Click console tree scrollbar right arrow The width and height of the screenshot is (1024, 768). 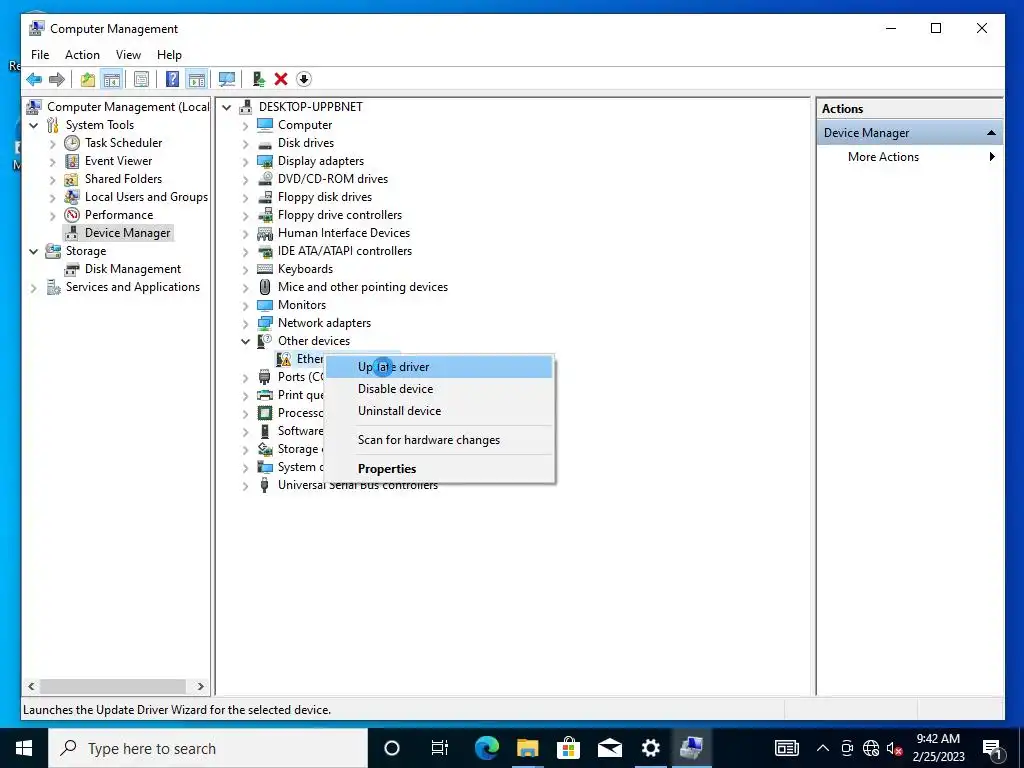pos(200,686)
